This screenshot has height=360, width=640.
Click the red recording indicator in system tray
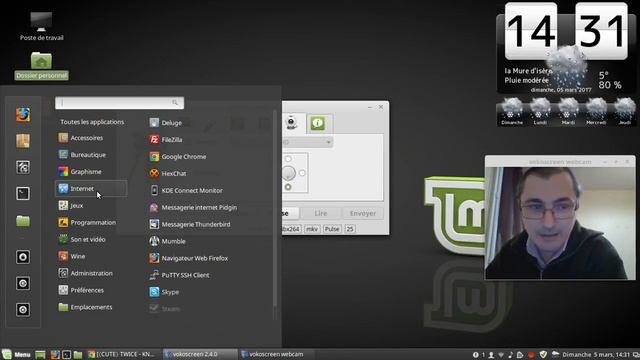pyautogui.click(x=531, y=355)
